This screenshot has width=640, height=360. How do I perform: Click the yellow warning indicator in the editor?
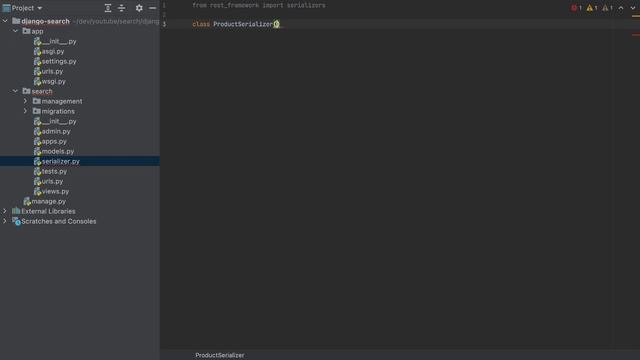tap(591, 8)
